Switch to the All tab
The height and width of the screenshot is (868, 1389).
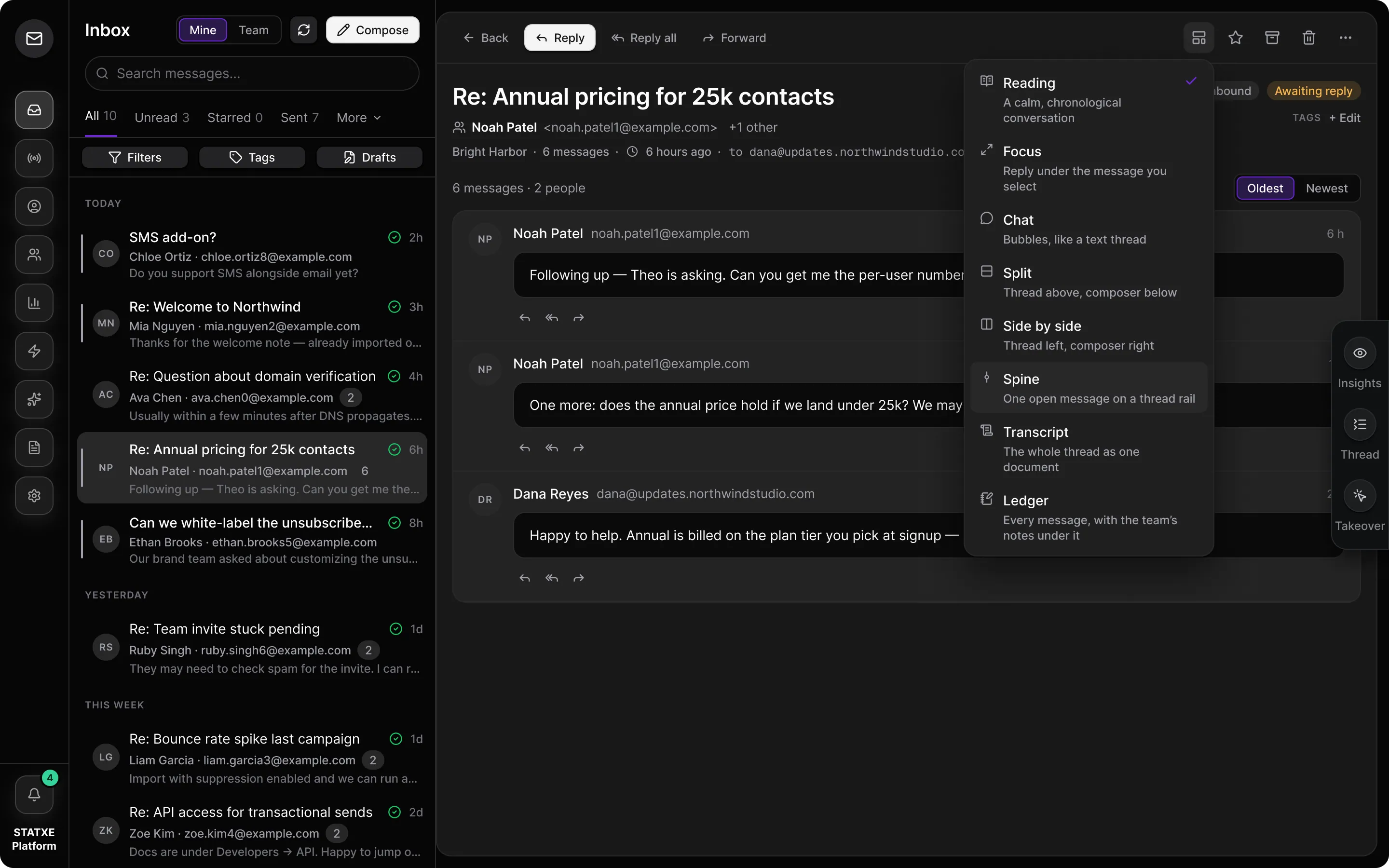[101, 117]
